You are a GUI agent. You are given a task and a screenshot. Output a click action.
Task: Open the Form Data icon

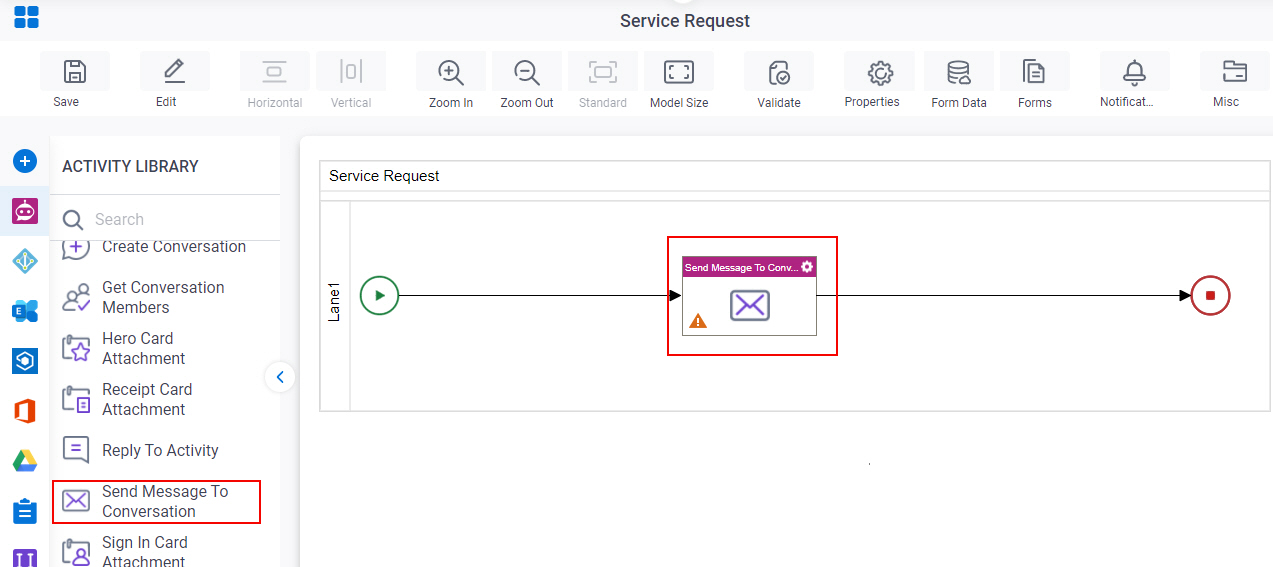[x=959, y=72]
